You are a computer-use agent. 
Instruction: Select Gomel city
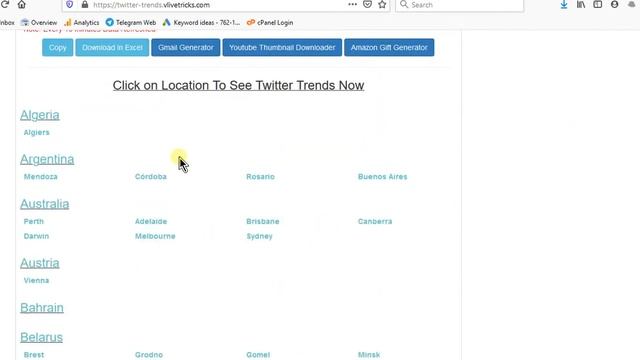(258, 355)
